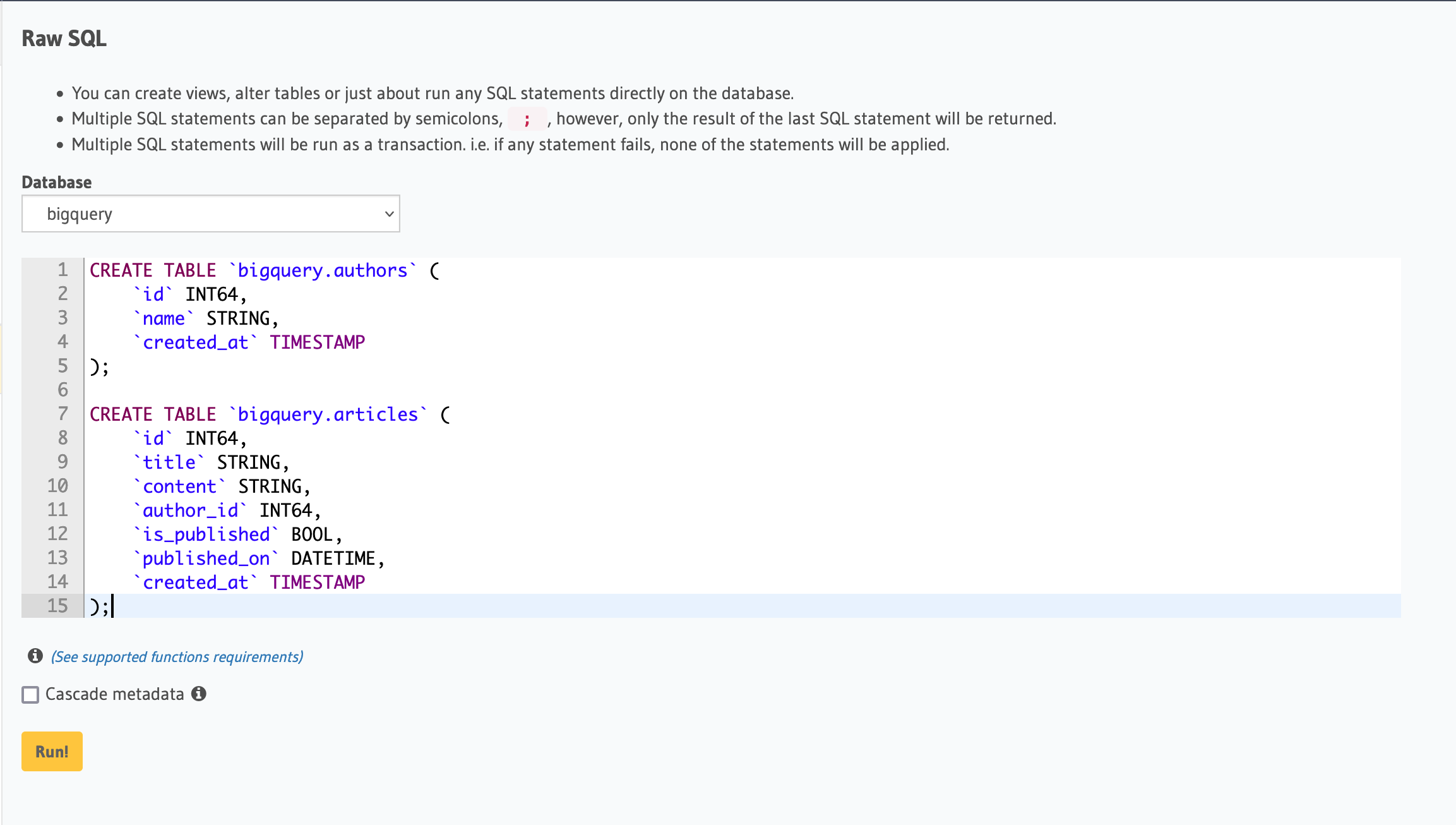Open the supported functions requirements link
The image size is (1456, 825).
click(x=176, y=657)
